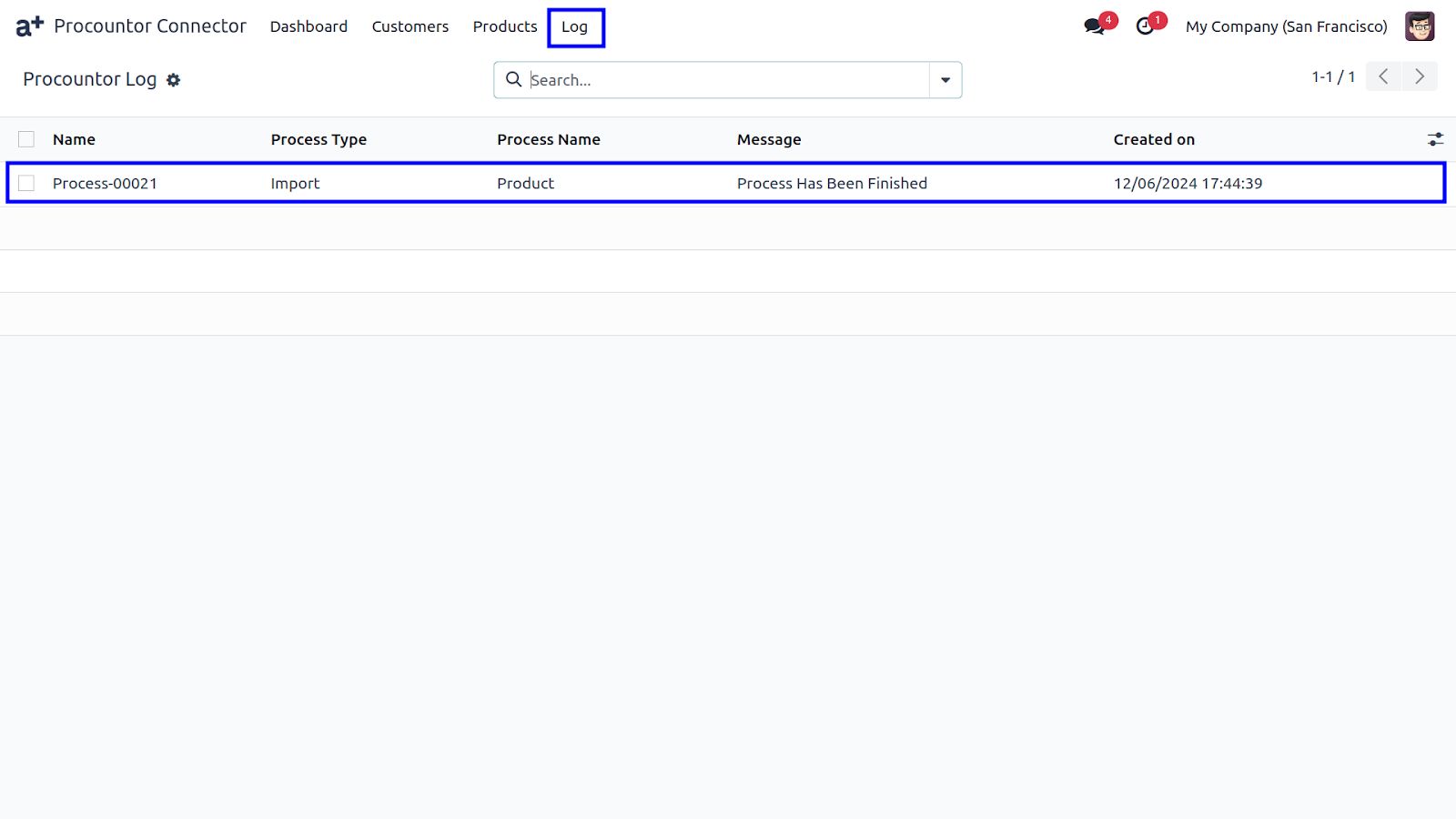The width and height of the screenshot is (1456, 819).
Task: Click the Product process name cell
Action: coord(525,183)
